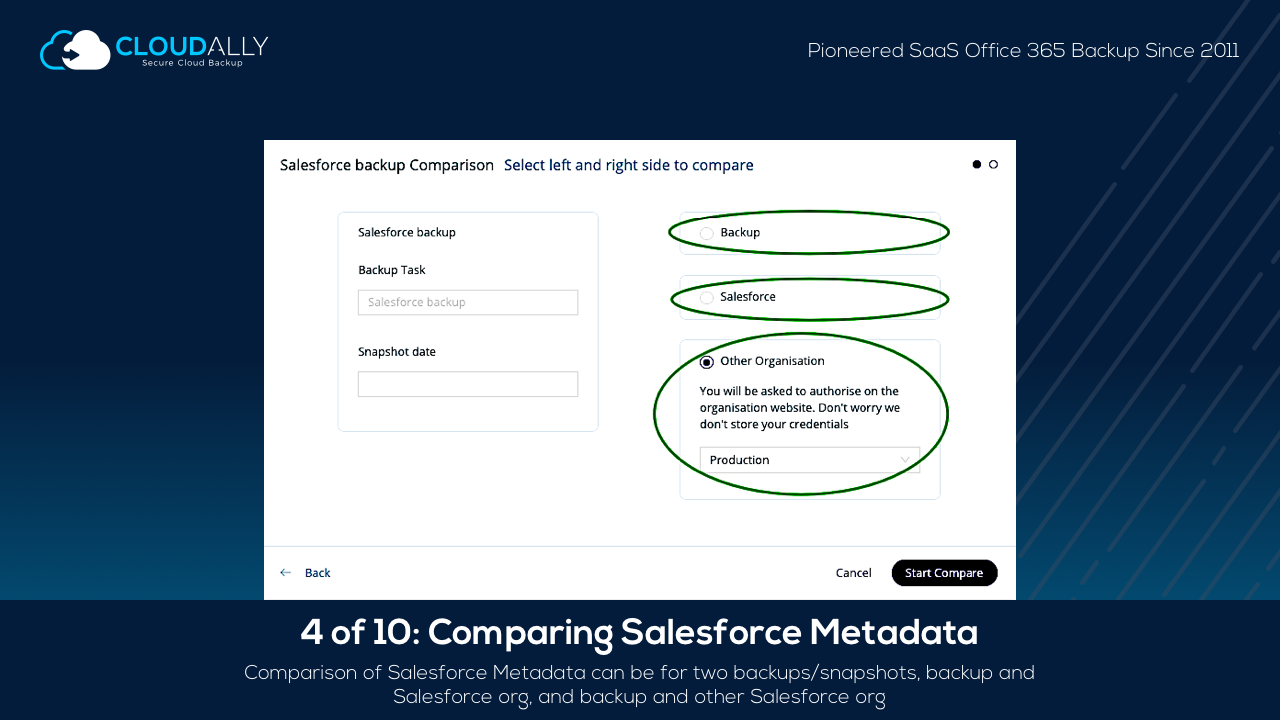The width and height of the screenshot is (1280, 720).
Task: Click the Cancel button
Action: click(853, 572)
